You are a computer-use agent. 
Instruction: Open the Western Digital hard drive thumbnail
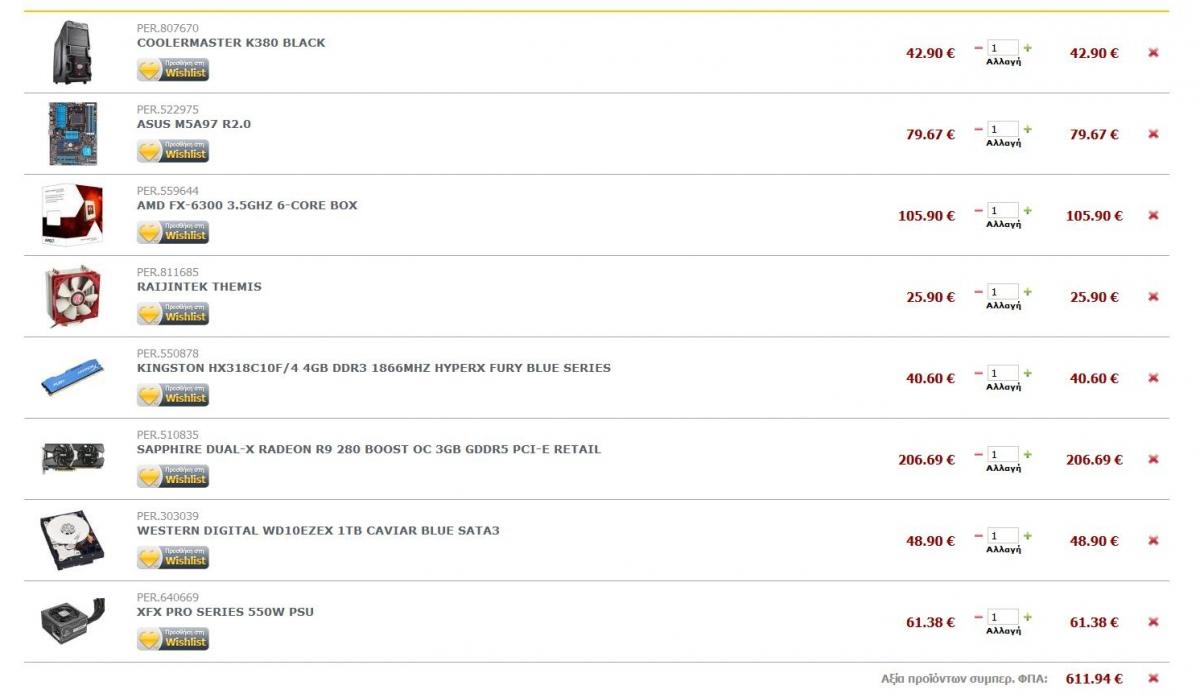coord(72,540)
